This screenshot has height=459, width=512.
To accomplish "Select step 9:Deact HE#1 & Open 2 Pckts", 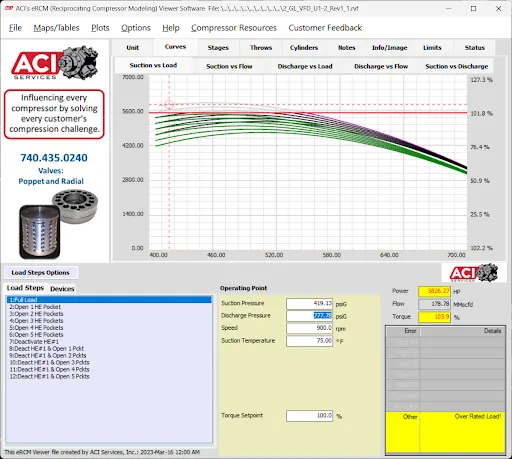I will pyautogui.click(x=109, y=355).
